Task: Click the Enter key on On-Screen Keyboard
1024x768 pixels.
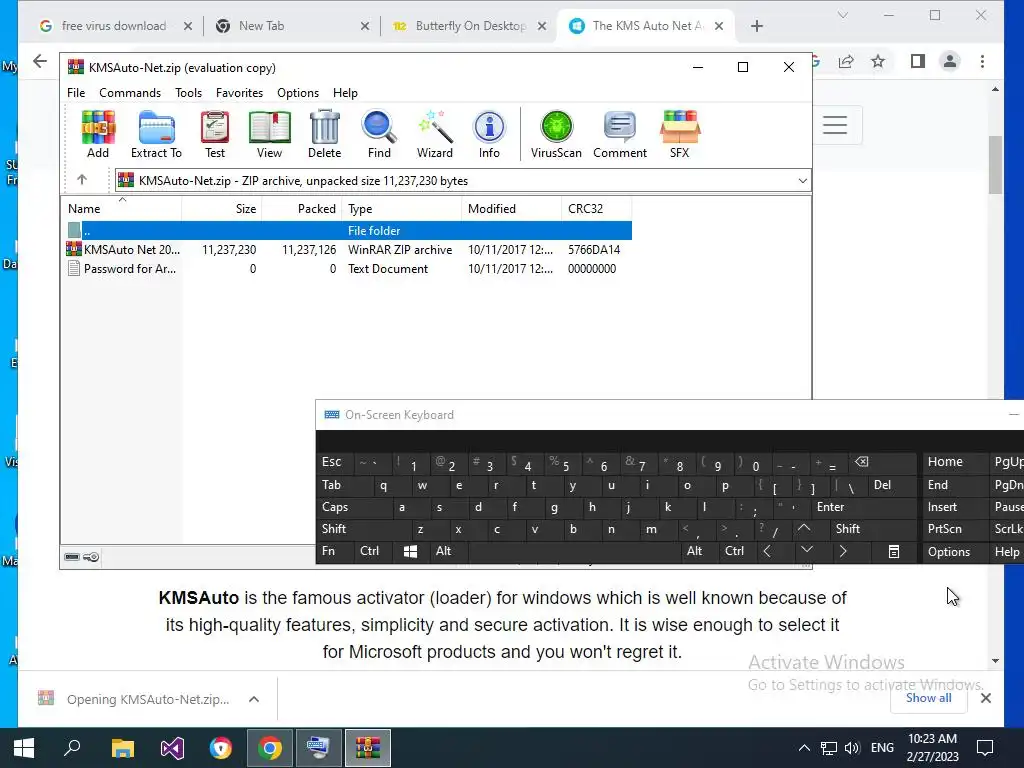Action: point(864,507)
